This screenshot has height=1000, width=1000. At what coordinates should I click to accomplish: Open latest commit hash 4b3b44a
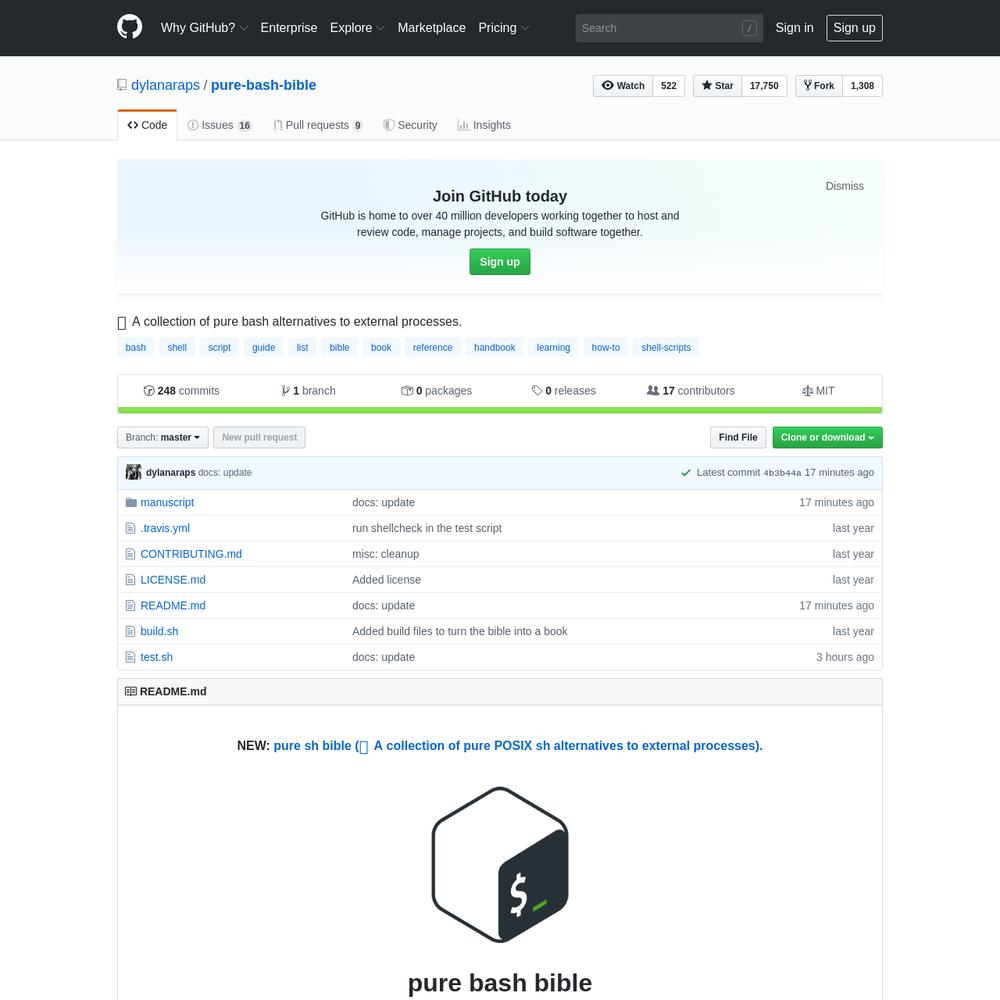782,473
